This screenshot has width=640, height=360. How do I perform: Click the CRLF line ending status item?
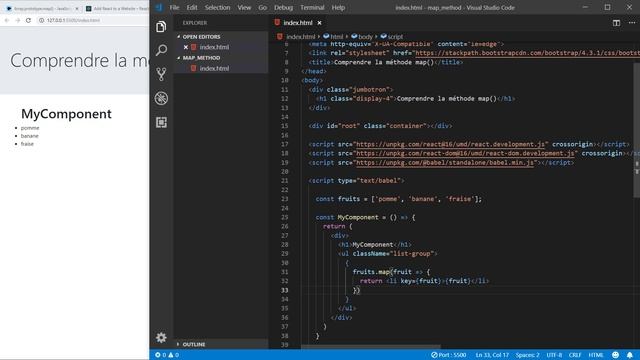575,355
